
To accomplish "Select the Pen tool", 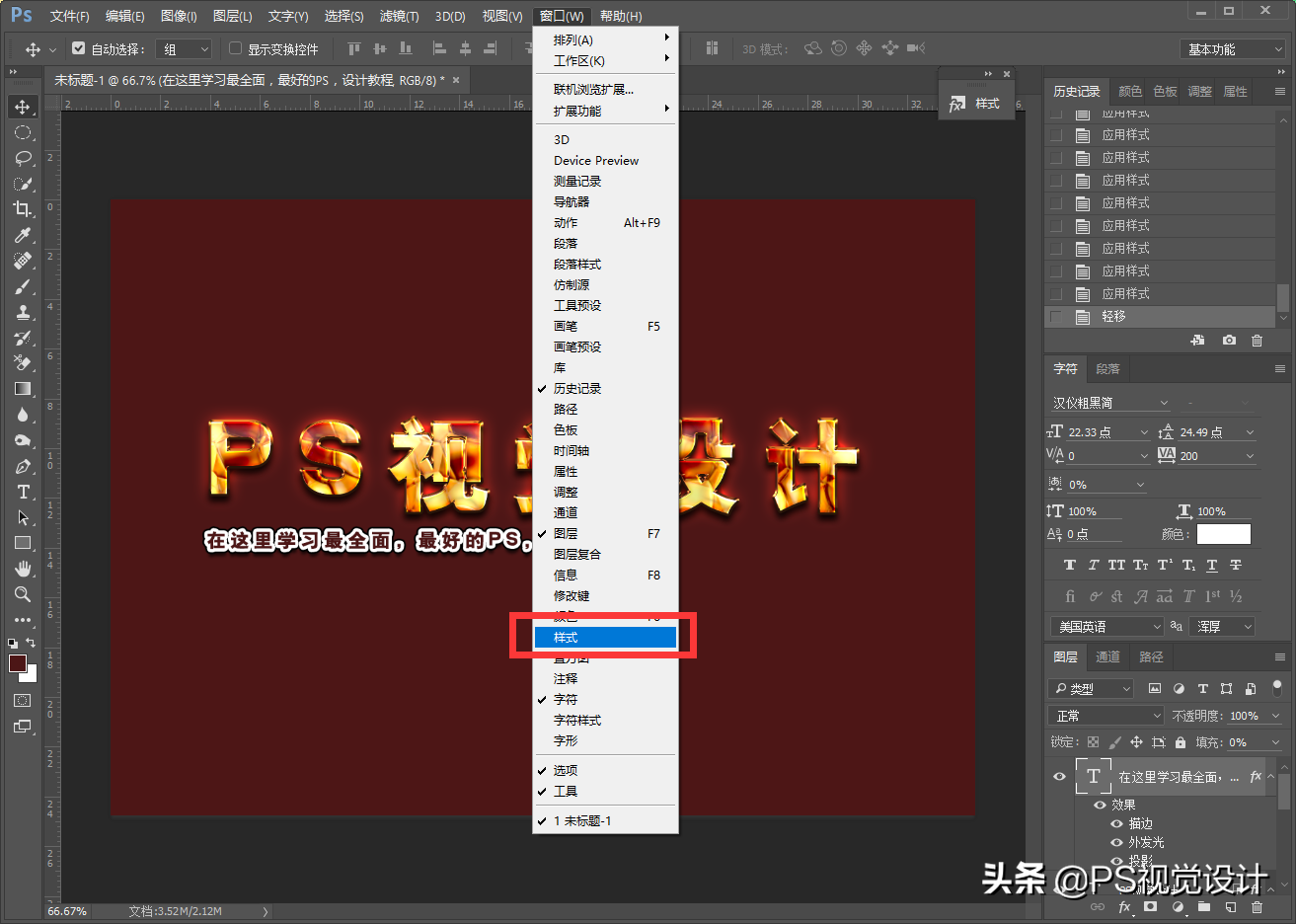I will [x=23, y=466].
